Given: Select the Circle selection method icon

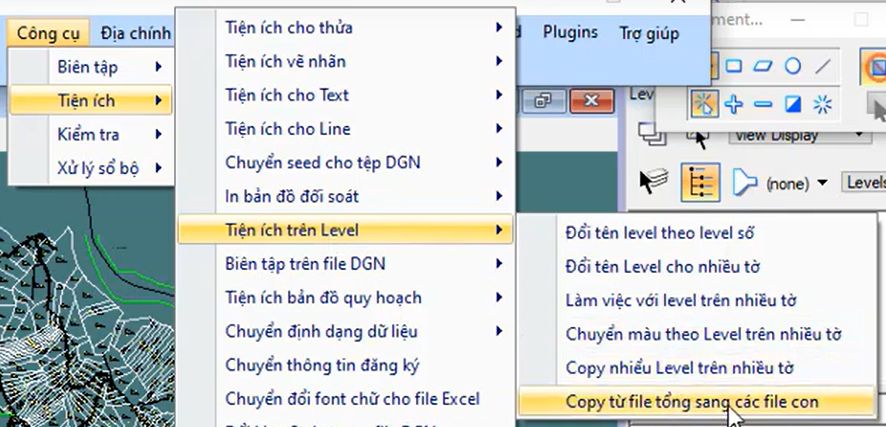Looking at the screenshot, I should point(793,67).
